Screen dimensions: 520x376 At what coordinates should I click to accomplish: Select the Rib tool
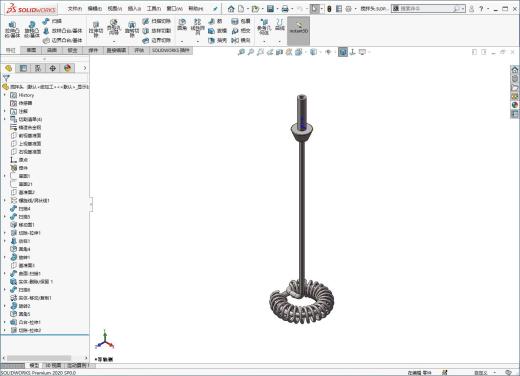coord(215,21)
